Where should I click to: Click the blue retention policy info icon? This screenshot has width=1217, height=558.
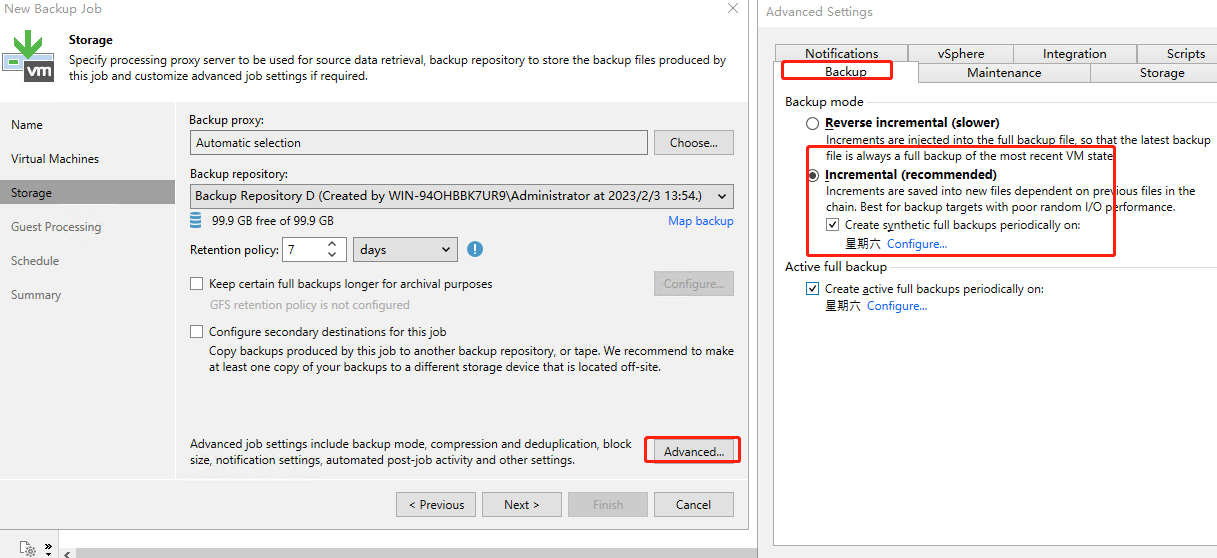(475, 249)
